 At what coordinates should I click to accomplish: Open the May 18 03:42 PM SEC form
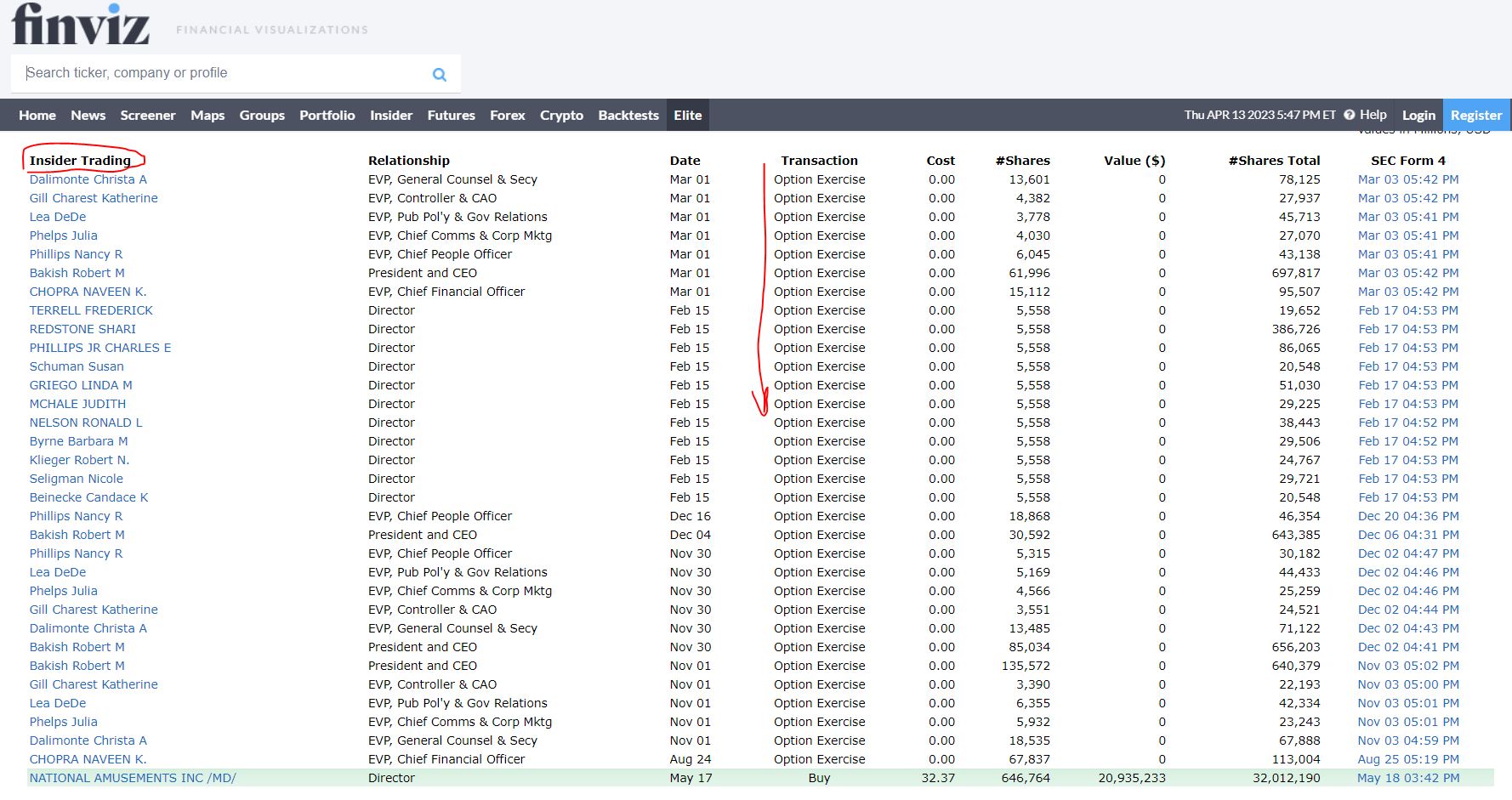click(x=1408, y=778)
